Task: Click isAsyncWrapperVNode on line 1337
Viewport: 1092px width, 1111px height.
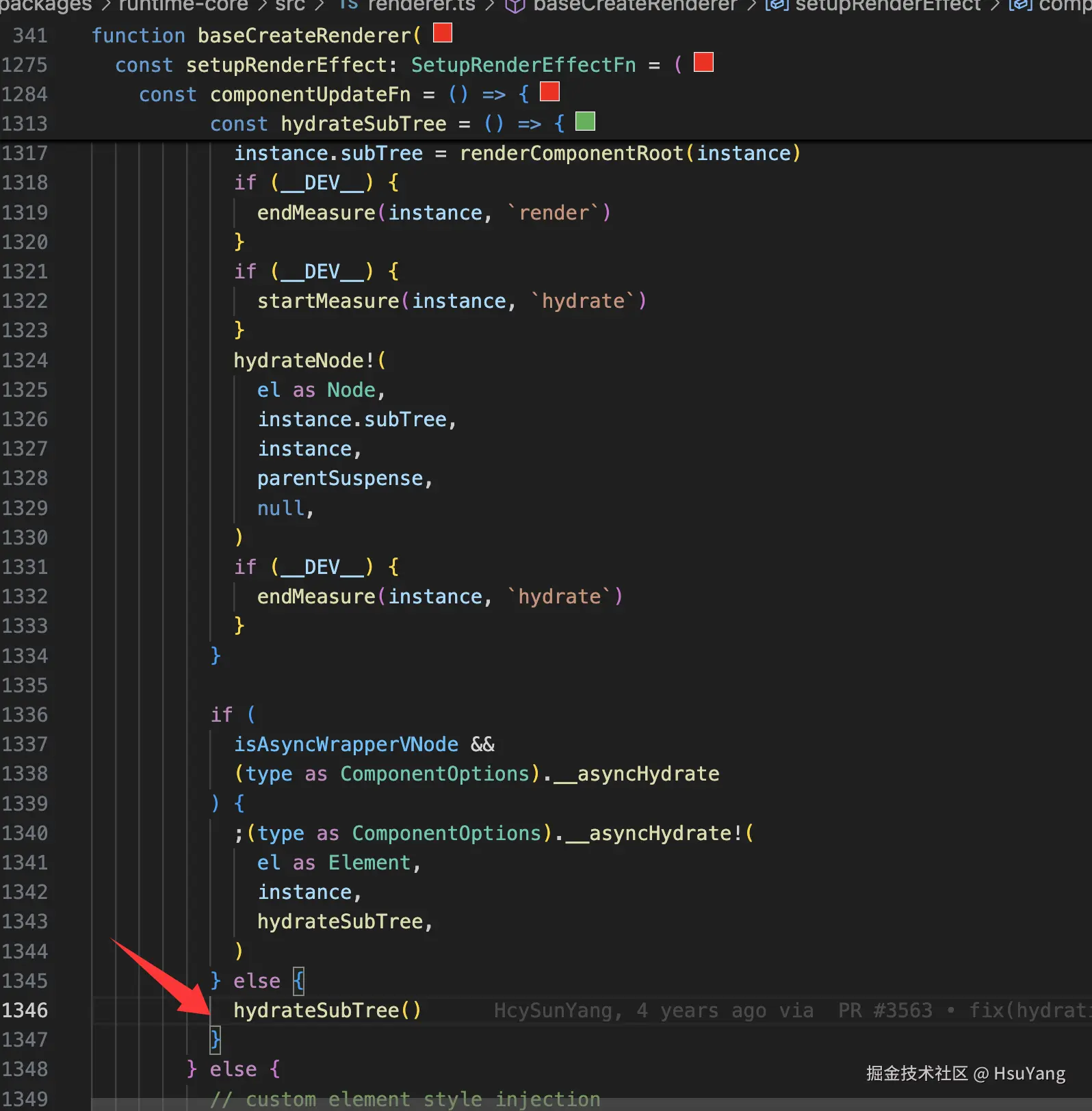Action: click(346, 744)
